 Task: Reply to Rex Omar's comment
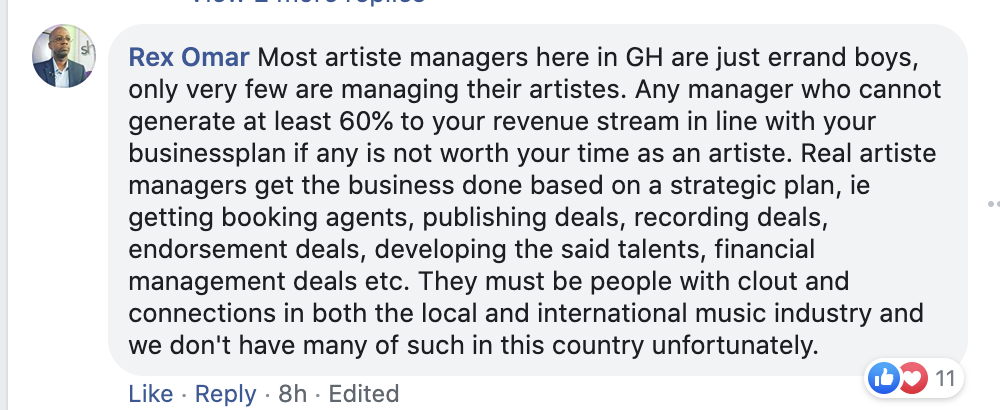225,394
